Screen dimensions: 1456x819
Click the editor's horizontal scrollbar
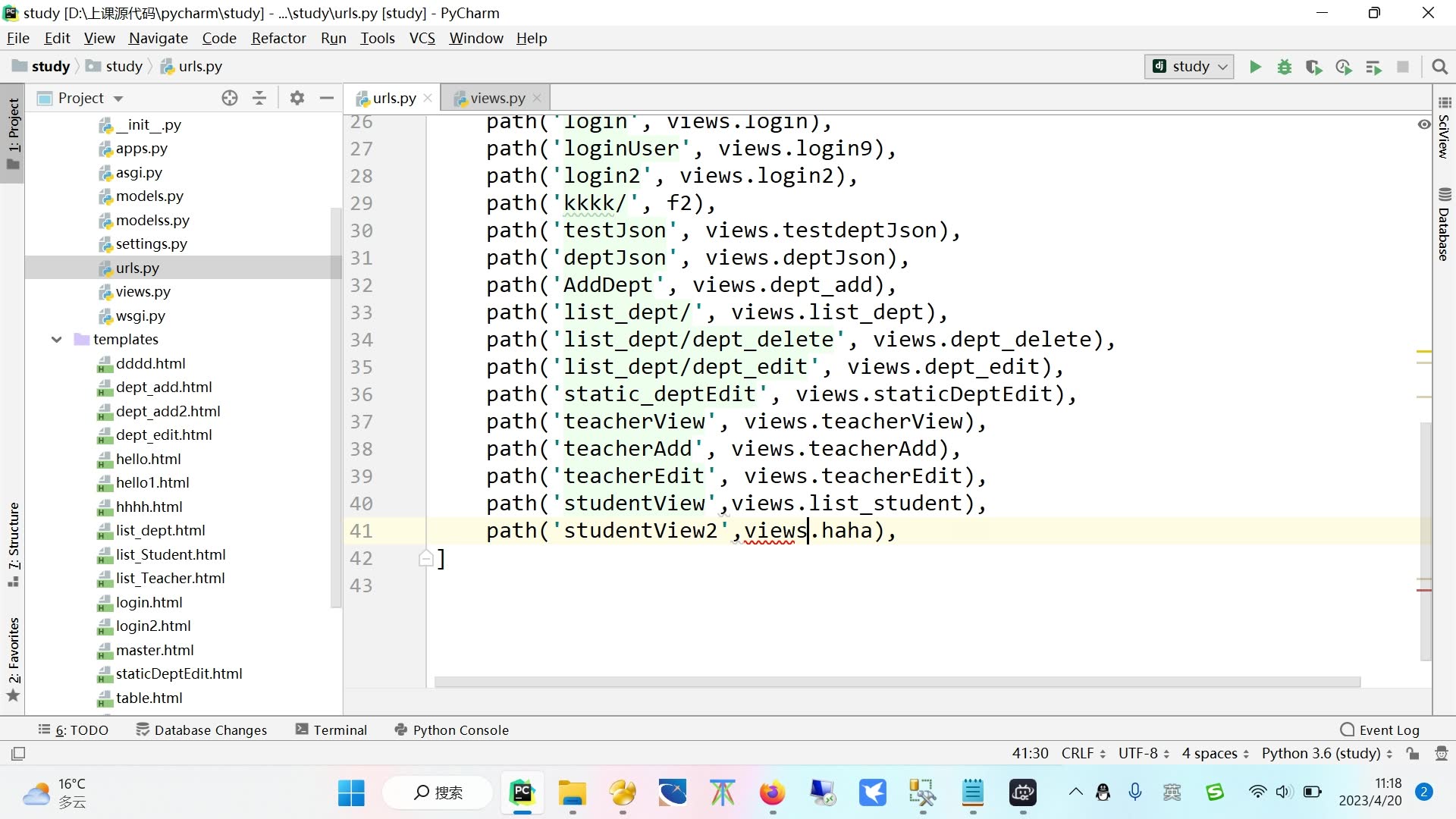896,682
